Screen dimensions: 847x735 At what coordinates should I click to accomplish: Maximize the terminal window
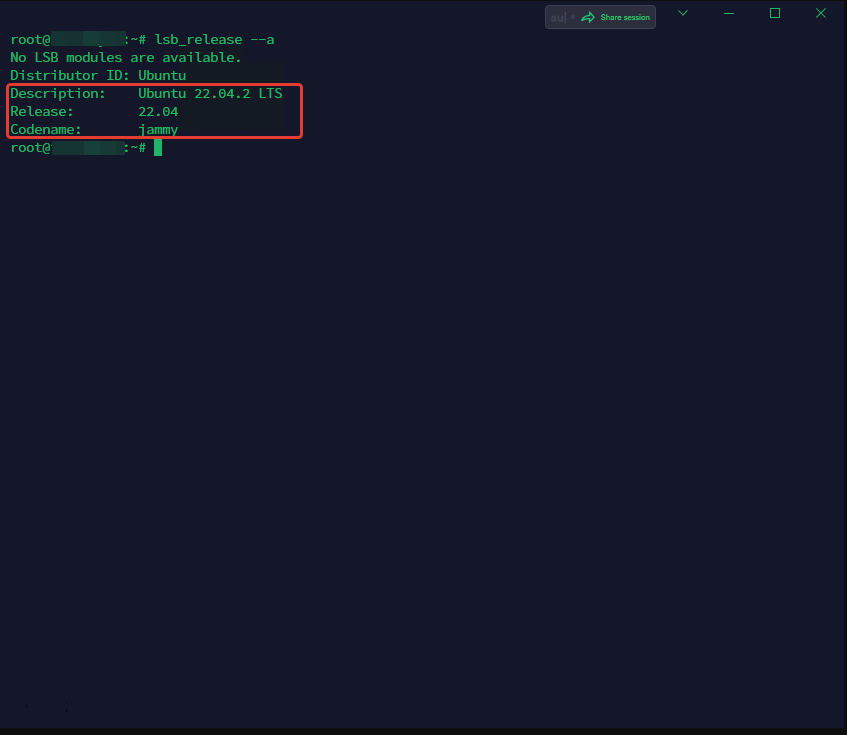point(774,13)
